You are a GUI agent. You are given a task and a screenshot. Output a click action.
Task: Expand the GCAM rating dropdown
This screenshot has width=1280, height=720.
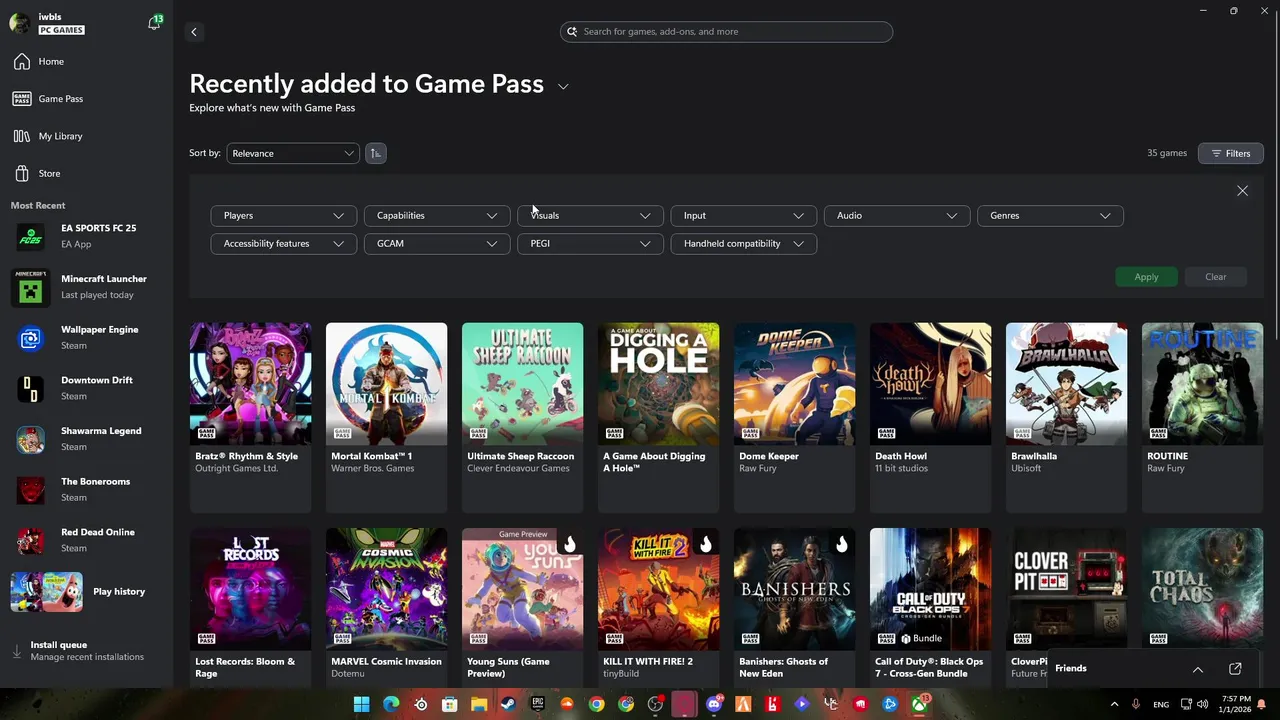click(436, 244)
